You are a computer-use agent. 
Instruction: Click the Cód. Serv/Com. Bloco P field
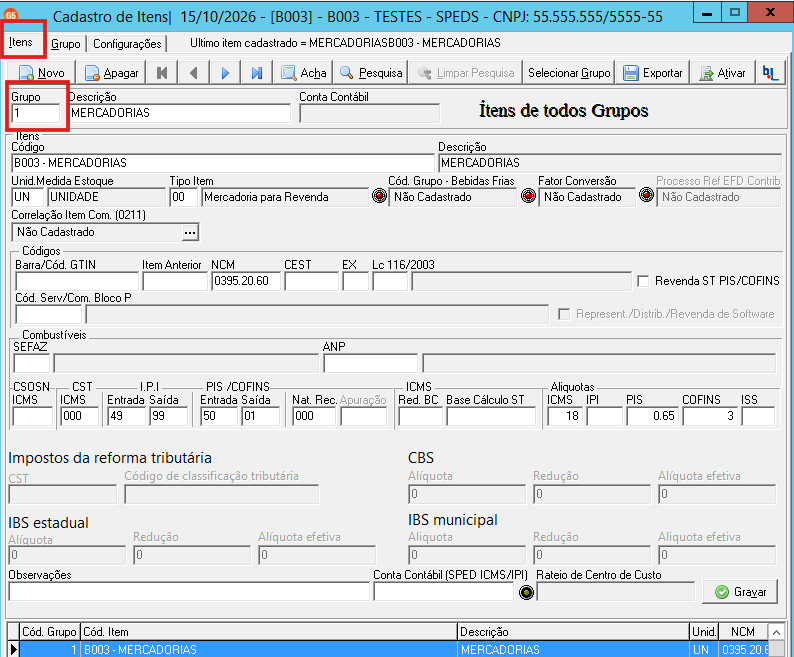[x=49, y=315]
